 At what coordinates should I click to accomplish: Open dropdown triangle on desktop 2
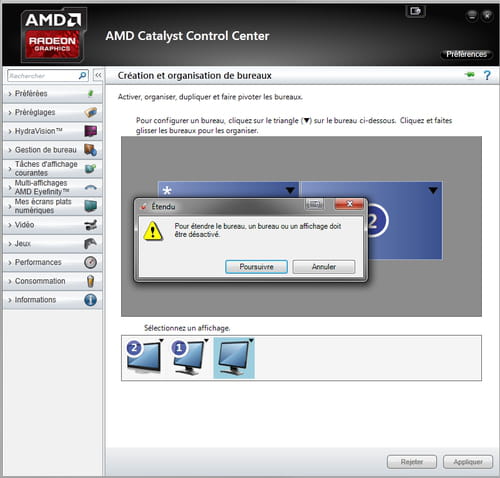(x=433, y=191)
